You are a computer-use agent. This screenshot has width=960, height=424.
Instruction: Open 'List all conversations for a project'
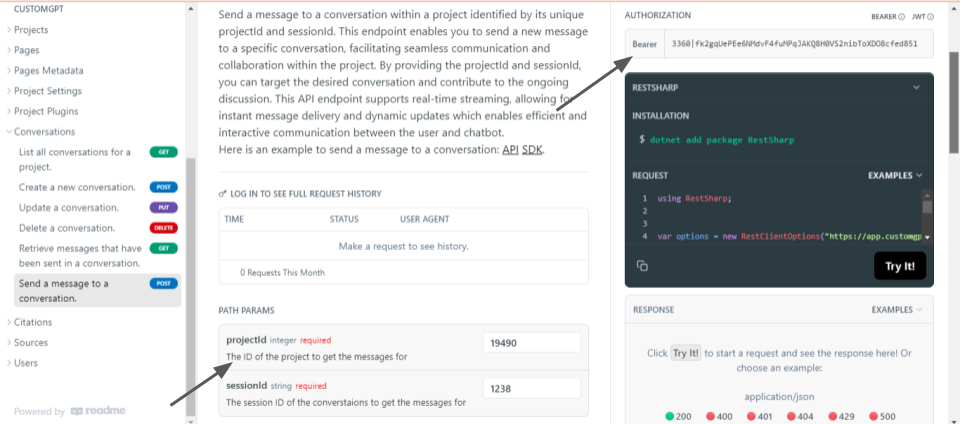click(x=98, y=159)
